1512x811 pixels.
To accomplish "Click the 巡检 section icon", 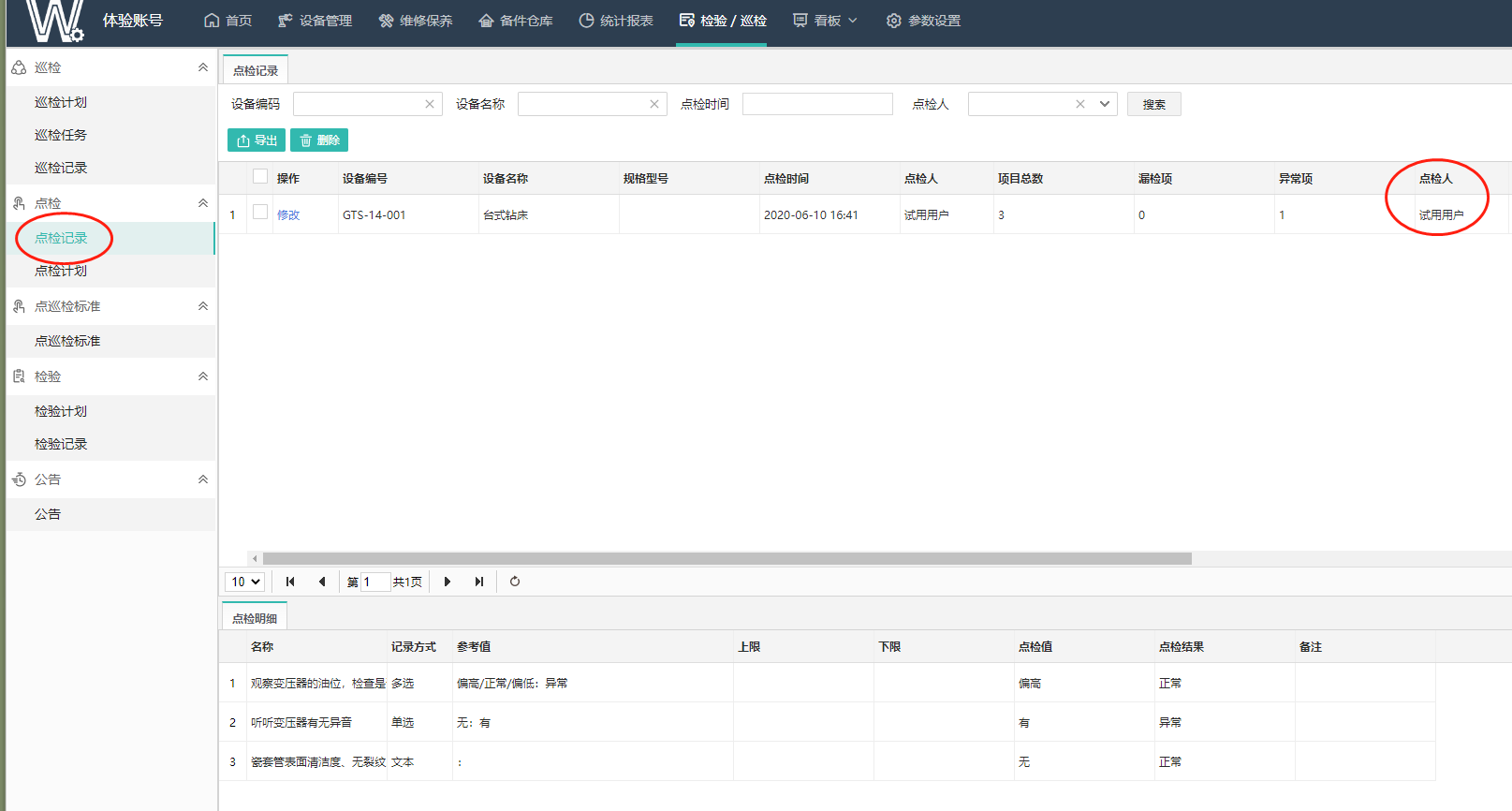I will coord(19,67).
